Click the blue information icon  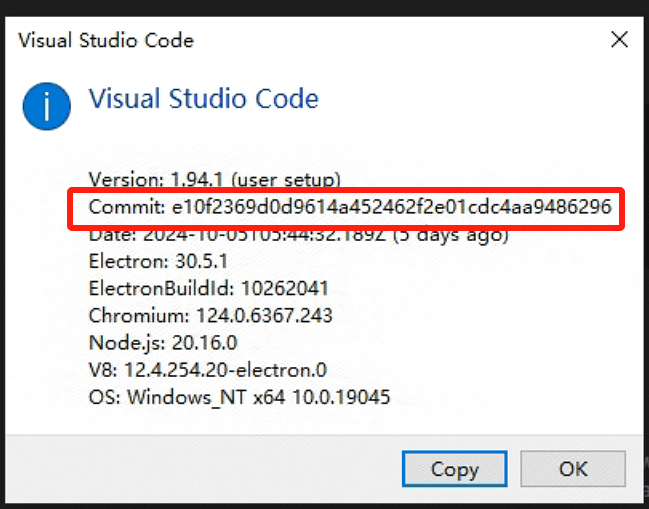pos(47,105)
